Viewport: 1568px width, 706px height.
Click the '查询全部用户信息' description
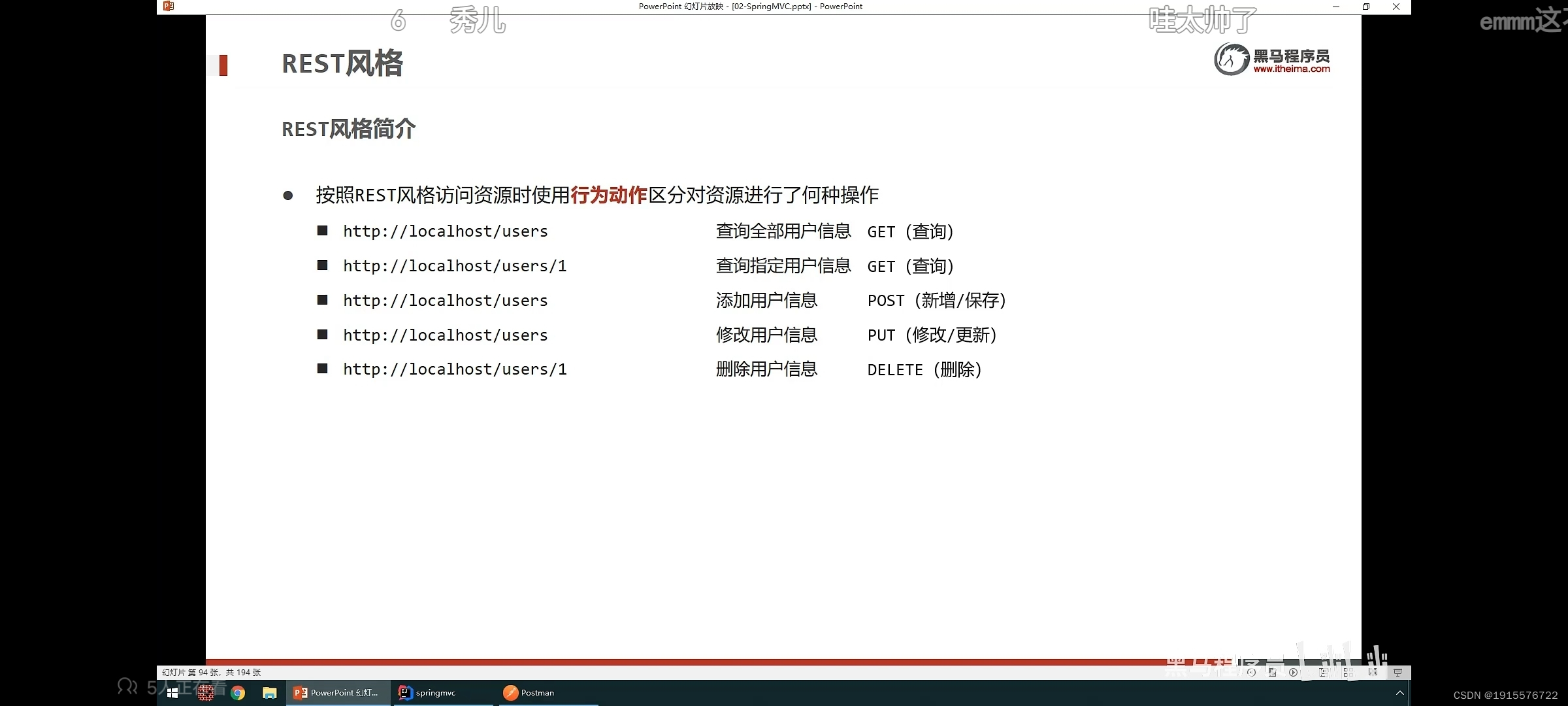pos(783,231)
